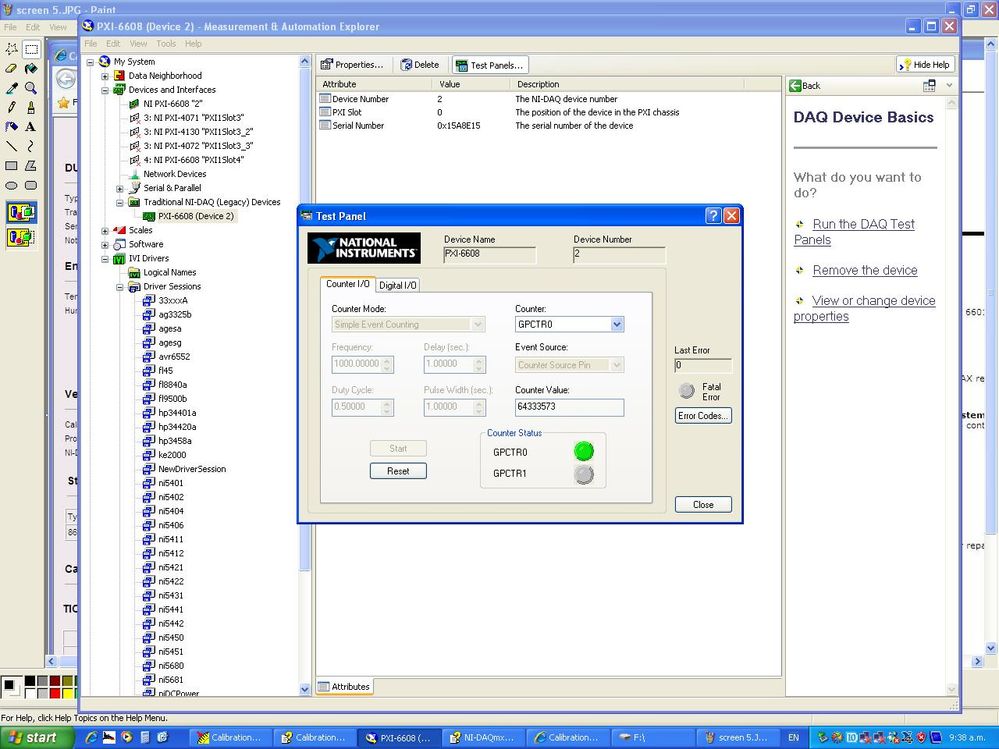This screenshot has height=749, width=999.
Task: Expand the Serial & Parallel node
Action: pos(120,189)
